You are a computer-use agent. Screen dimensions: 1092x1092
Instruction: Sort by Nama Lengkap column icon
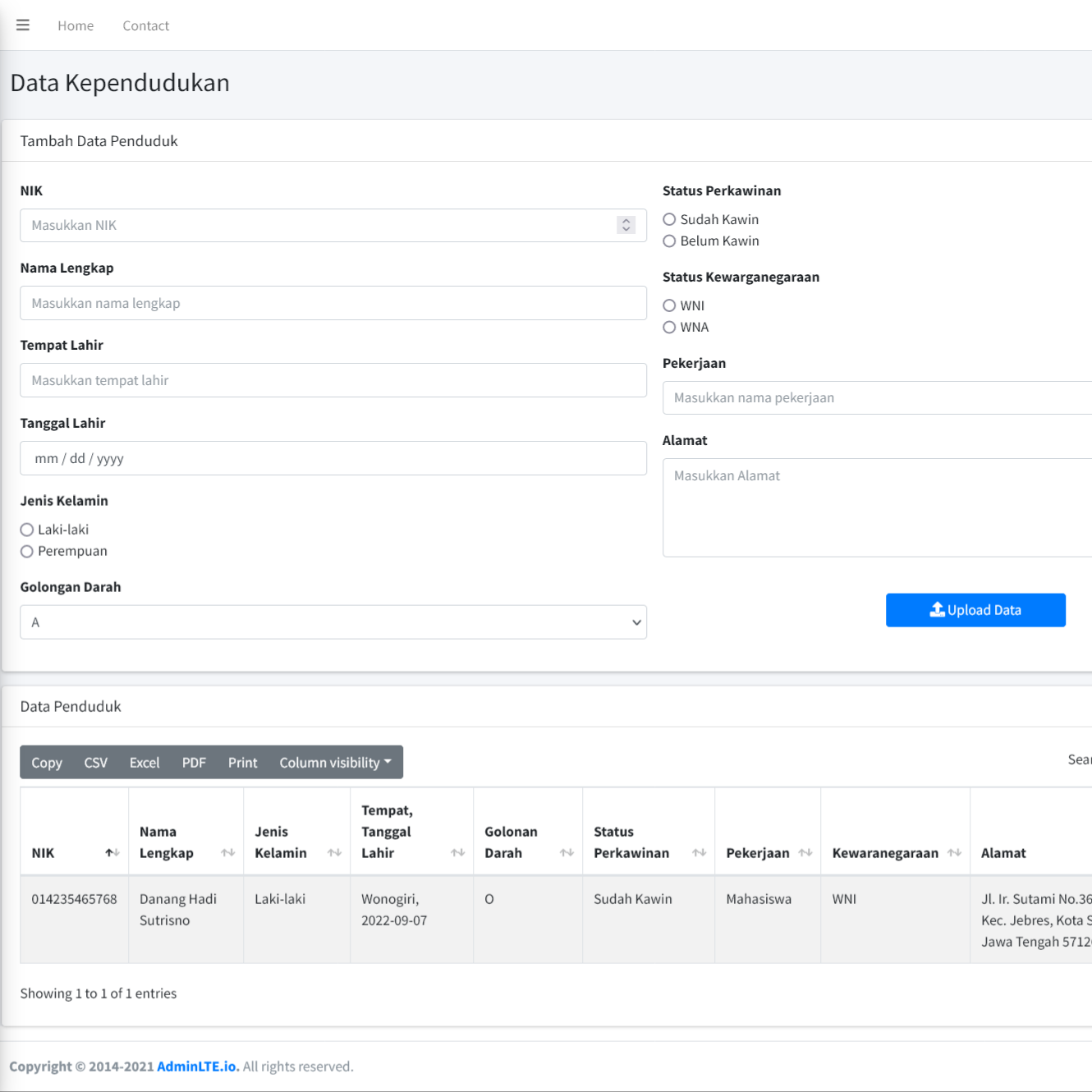tap(227, 853)
